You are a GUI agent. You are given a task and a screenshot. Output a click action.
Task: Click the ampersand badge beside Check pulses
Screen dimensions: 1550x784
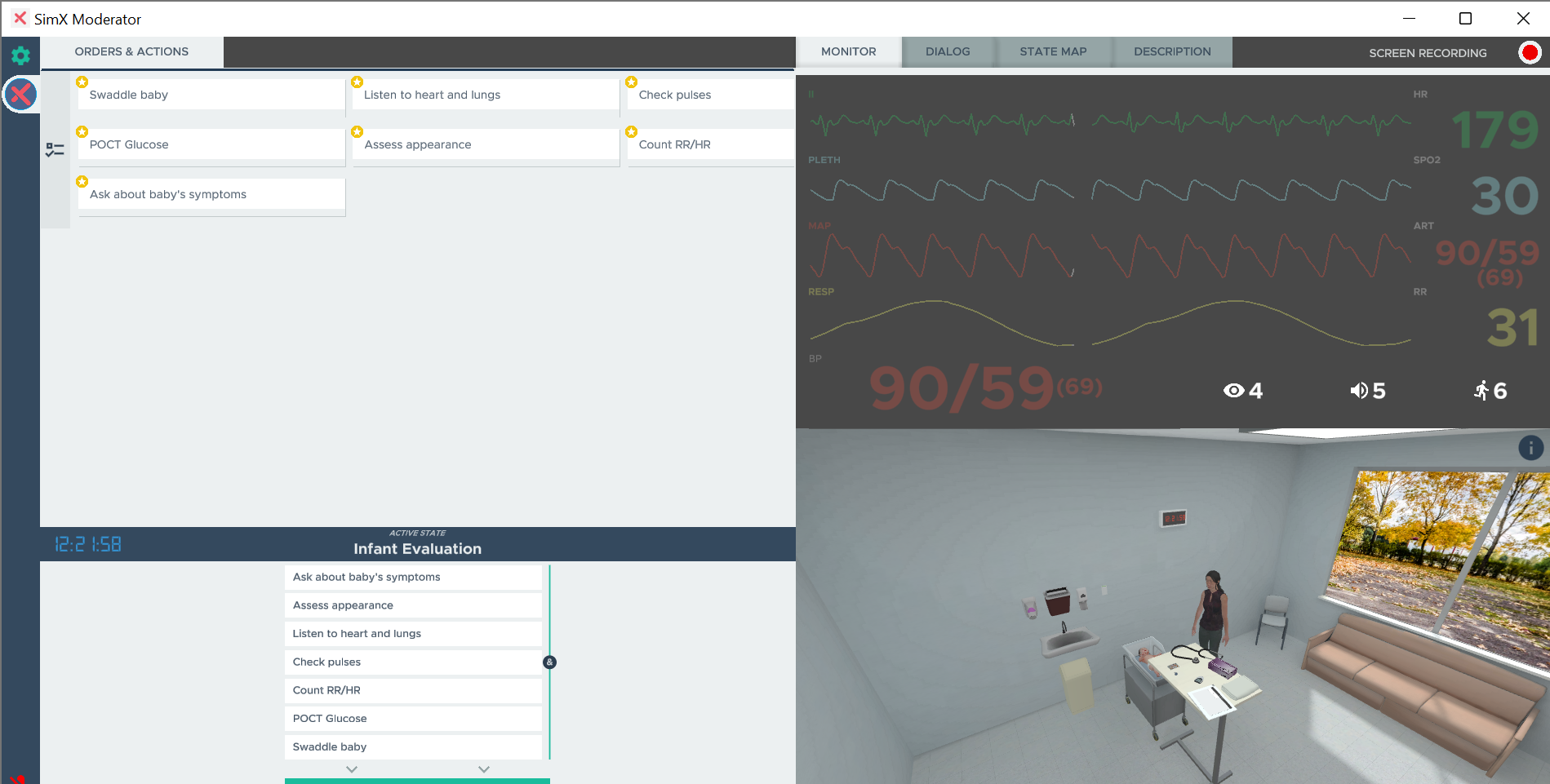pos(549,662)
